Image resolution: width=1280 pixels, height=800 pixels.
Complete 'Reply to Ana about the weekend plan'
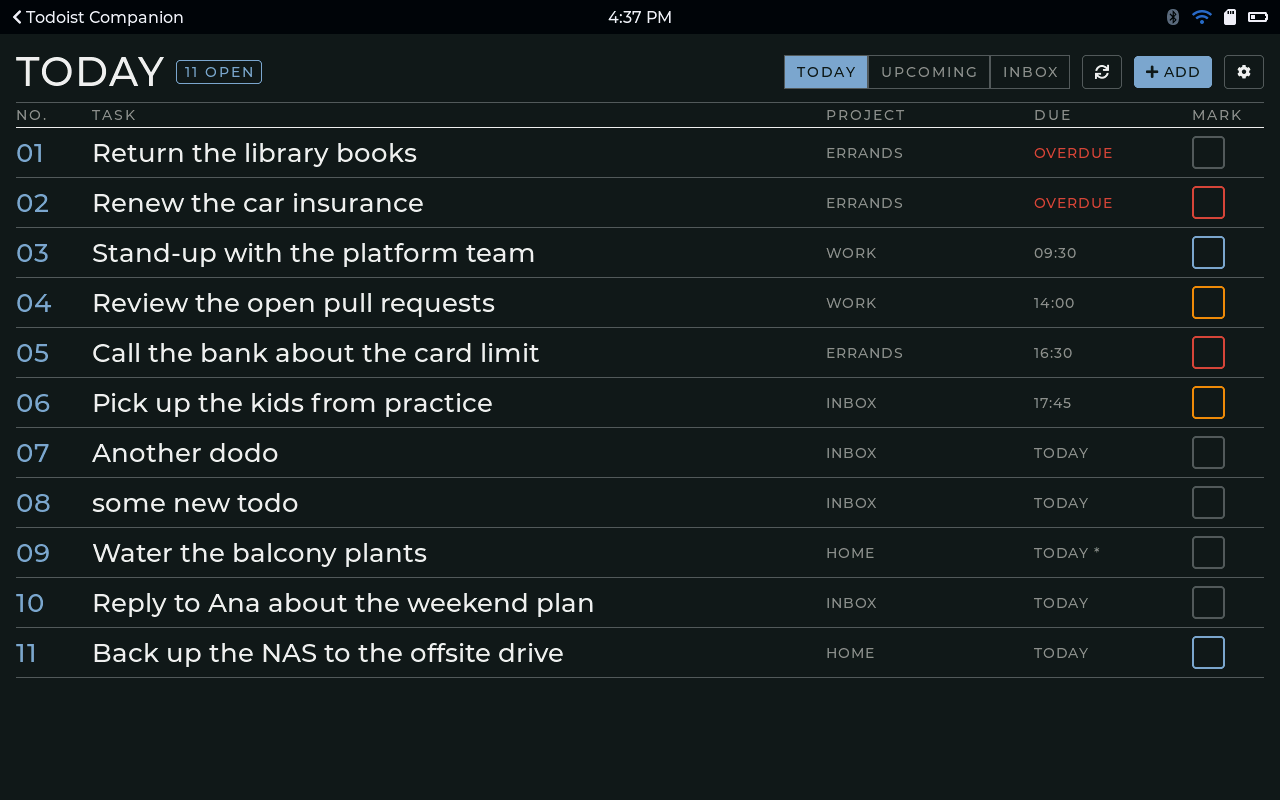1208,603
